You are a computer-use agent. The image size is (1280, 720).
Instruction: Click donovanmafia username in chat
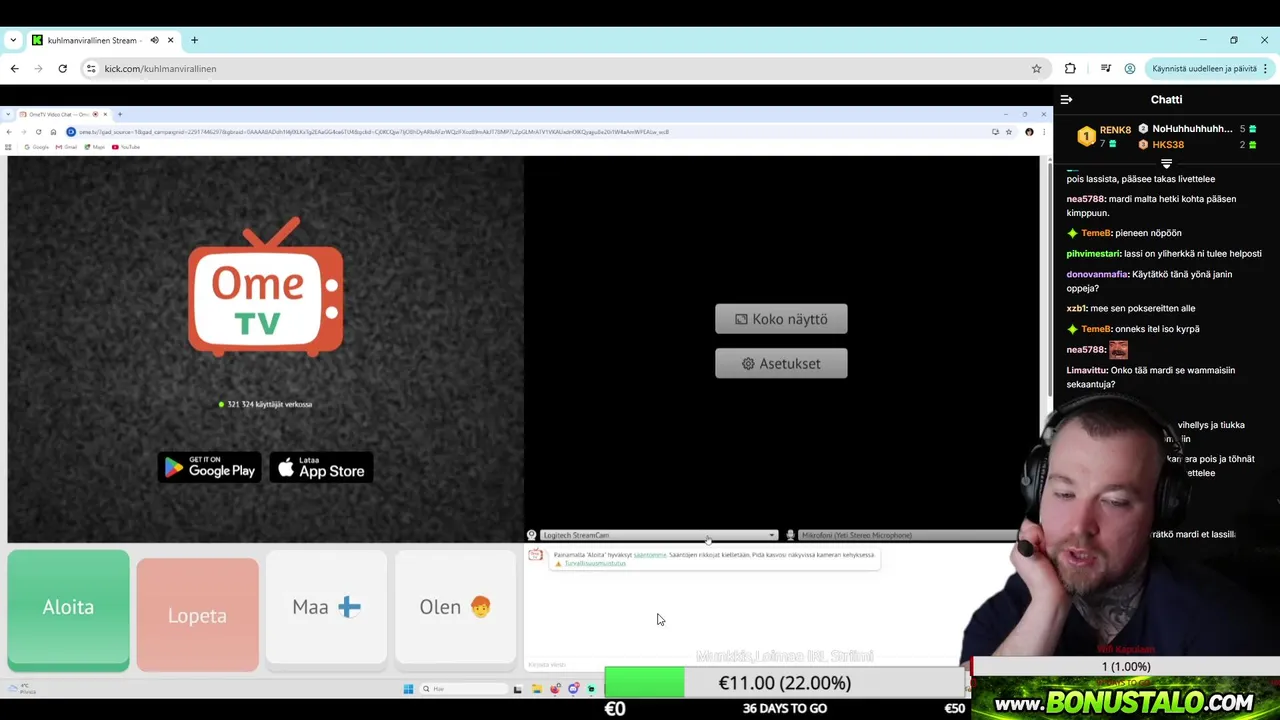click(1097, 274)
